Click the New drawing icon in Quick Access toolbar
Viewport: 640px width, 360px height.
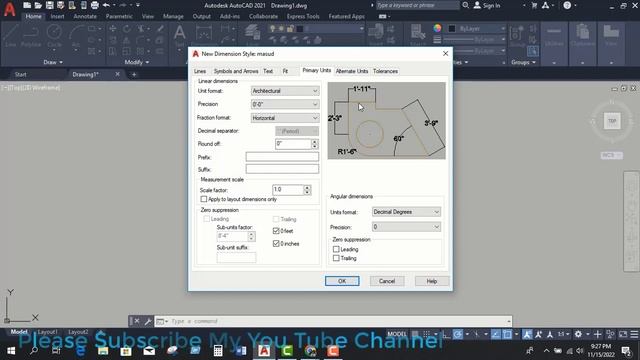27,5
